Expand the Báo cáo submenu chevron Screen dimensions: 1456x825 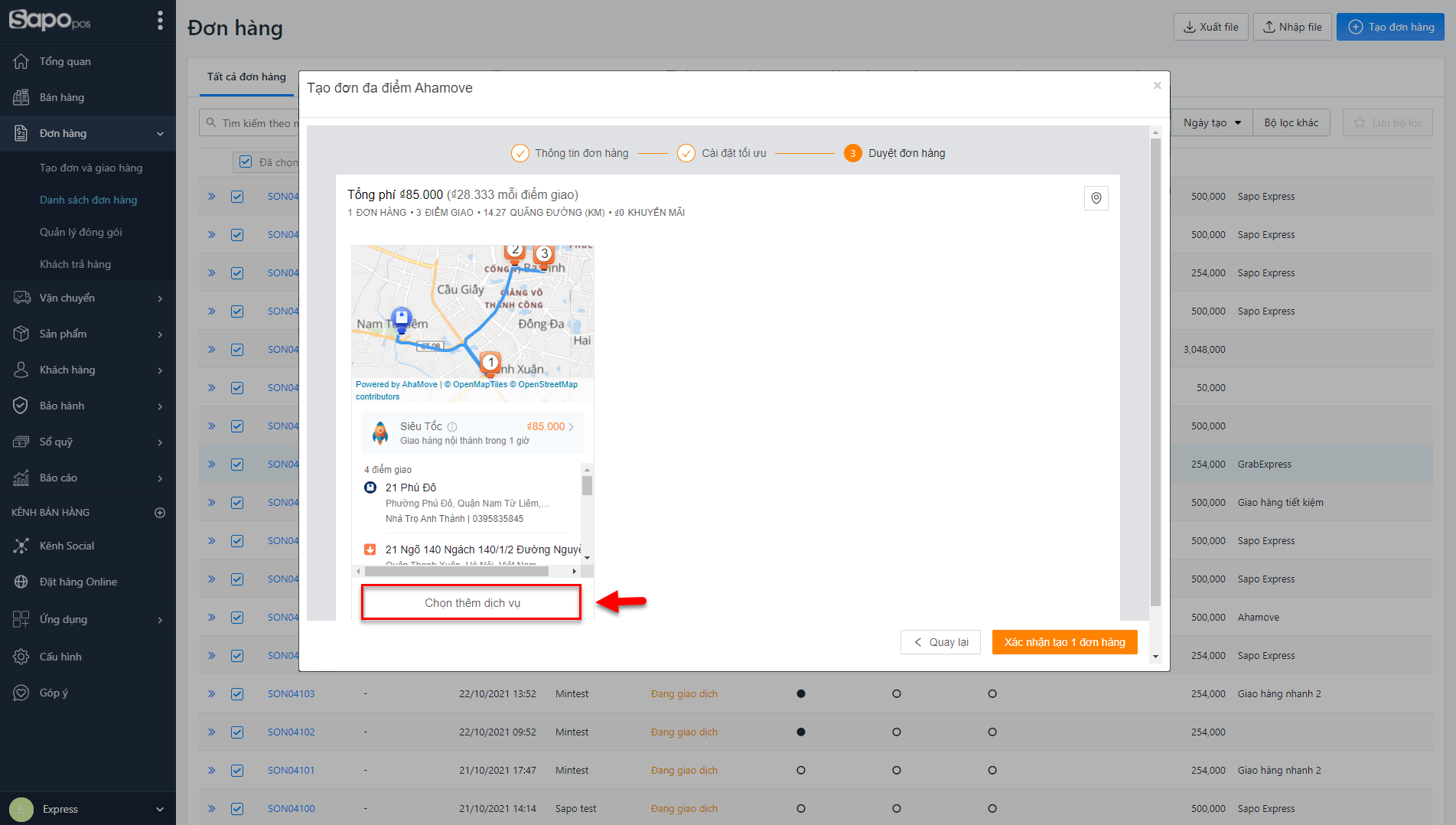click(x=160, y=478)
